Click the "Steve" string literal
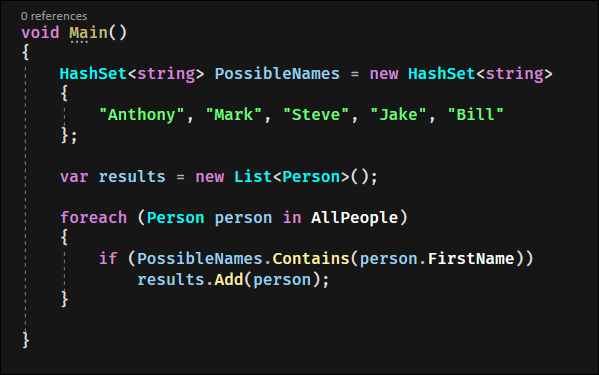Image resolution: width=599 pixels, height=375 pixels. (316, 115)
